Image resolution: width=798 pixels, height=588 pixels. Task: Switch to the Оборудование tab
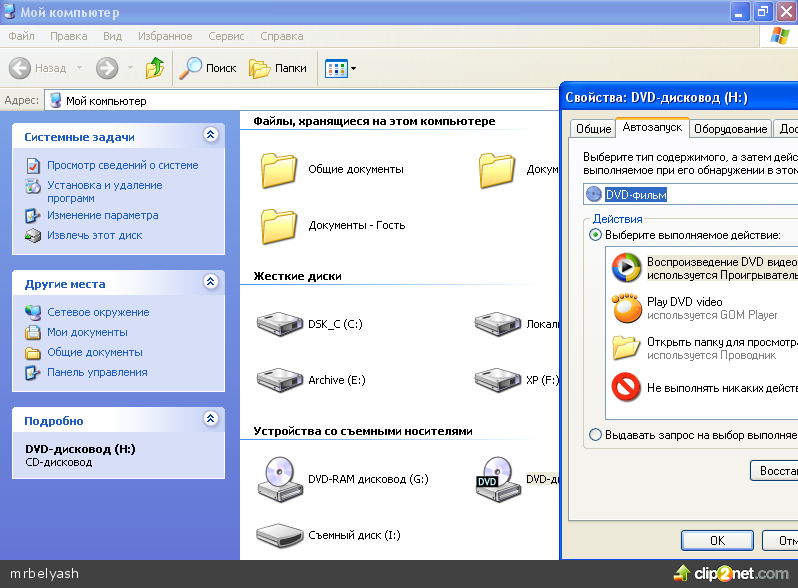point(730,129)
